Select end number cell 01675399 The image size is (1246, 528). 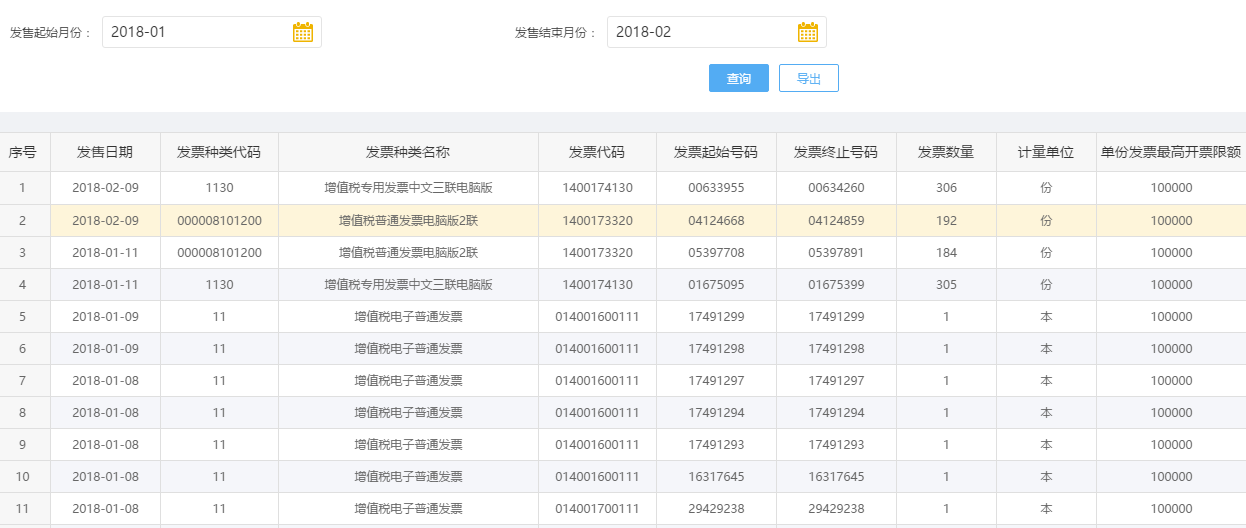pos(836,284)
